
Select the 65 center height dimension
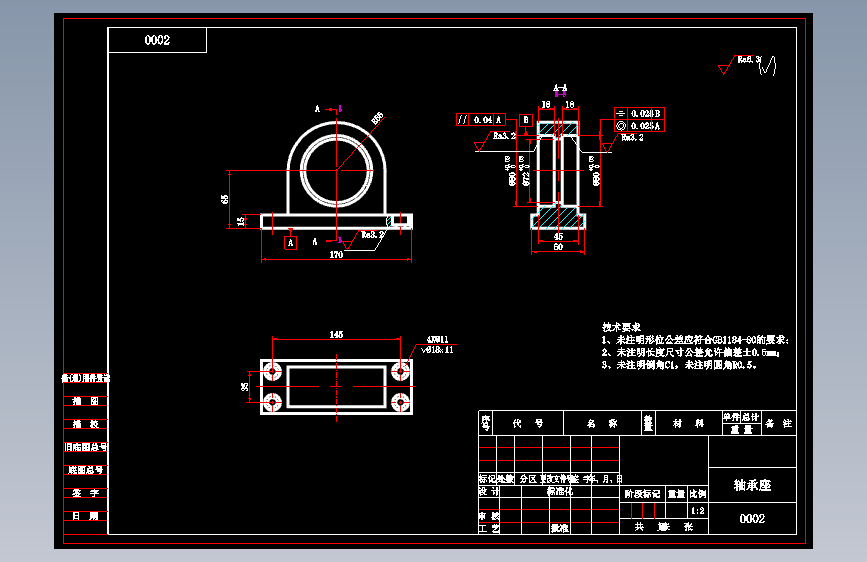[x=225, y=199]
